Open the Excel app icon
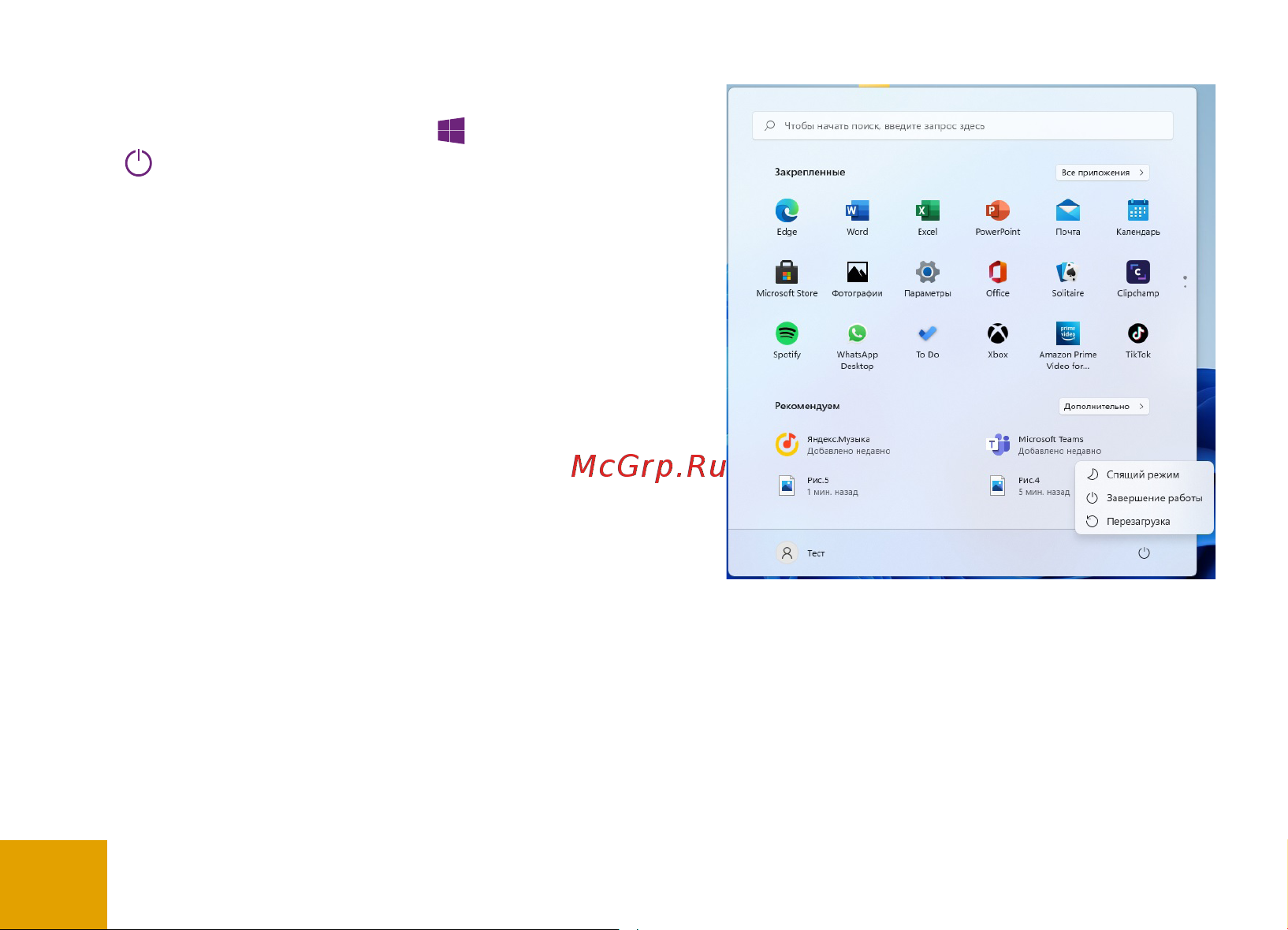The height and width of the screenshot is (930, 1288). 927,211
